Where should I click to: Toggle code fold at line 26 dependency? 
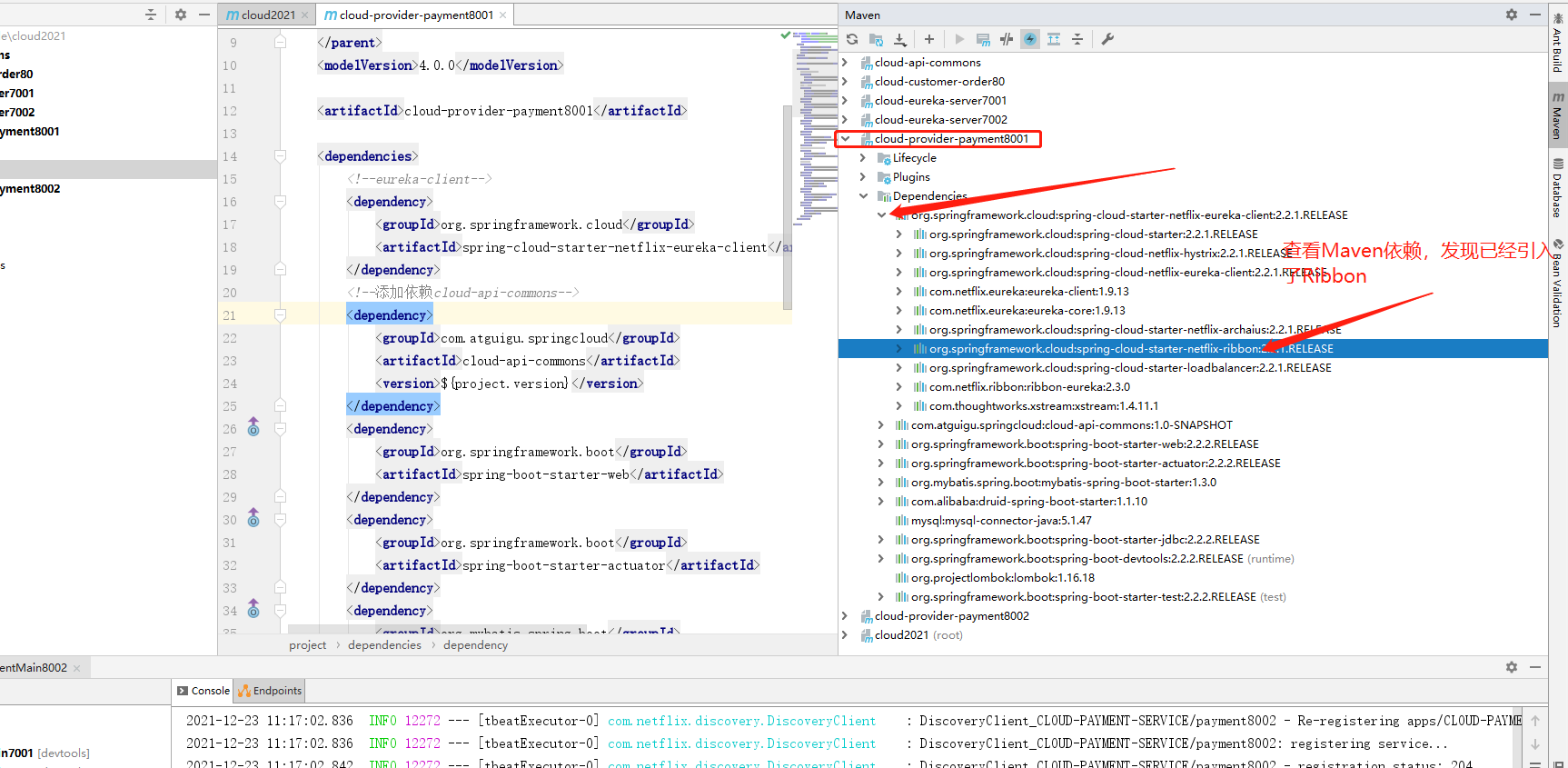(x=280, y=429)
